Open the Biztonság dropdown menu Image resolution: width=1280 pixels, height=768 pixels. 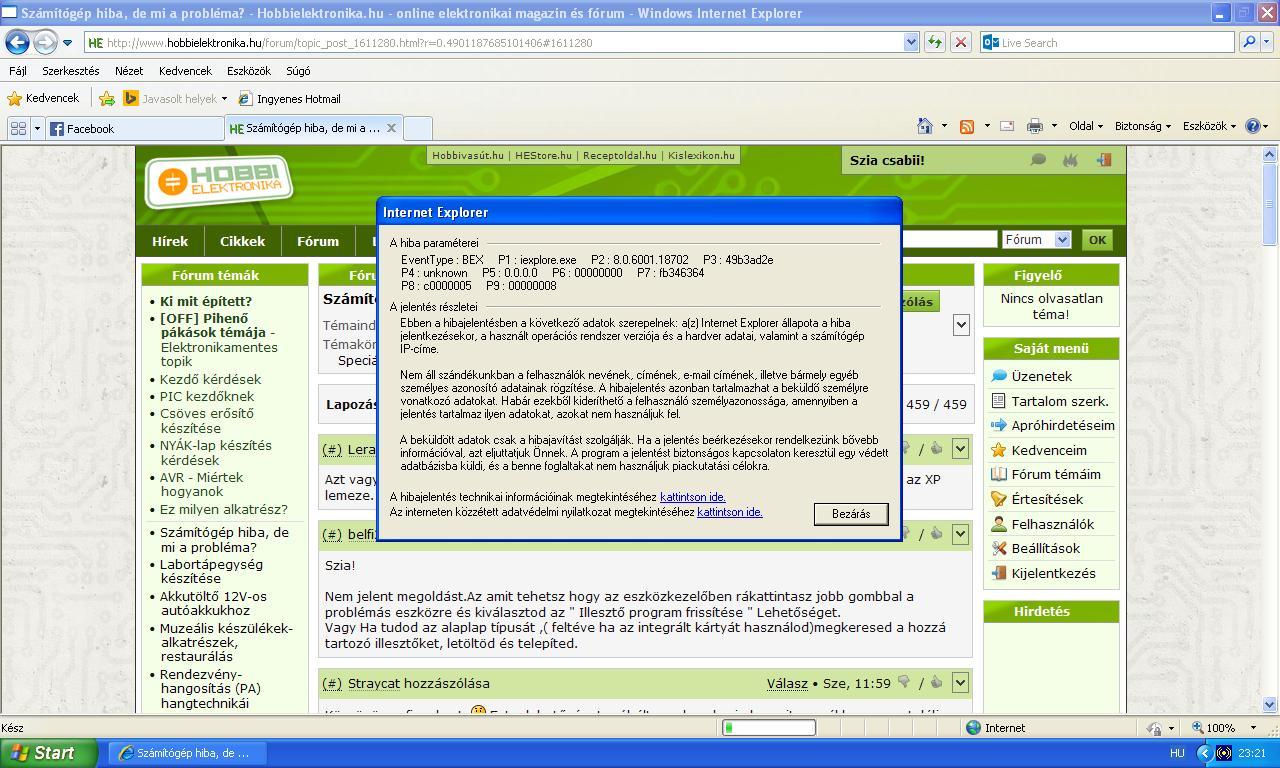tap(1142, 126)
